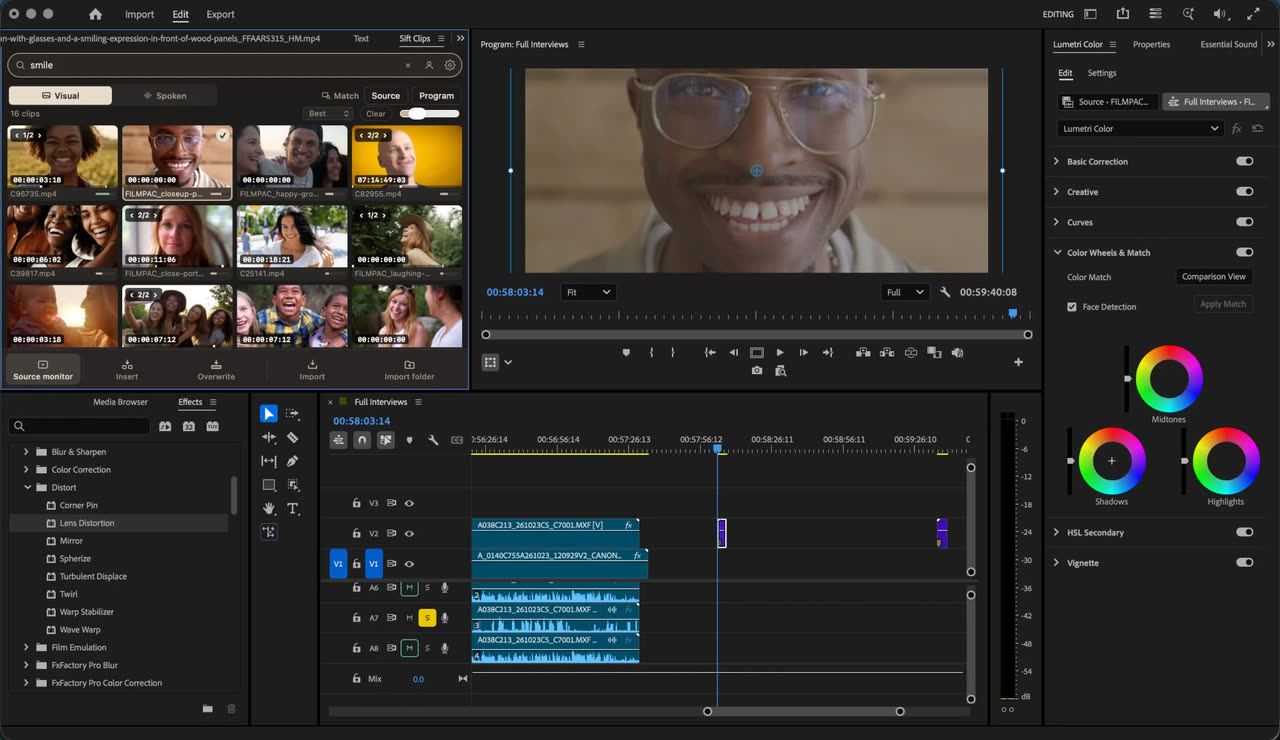Click the timeline captions CC icon
The width and height of the screenshot is (1280, 740).
[457, 440]
